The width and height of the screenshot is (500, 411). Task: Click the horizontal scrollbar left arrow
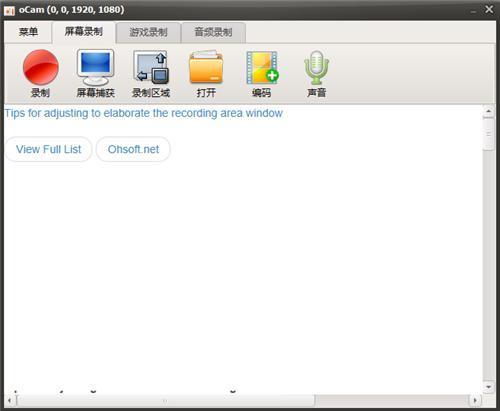pos(9,400)
